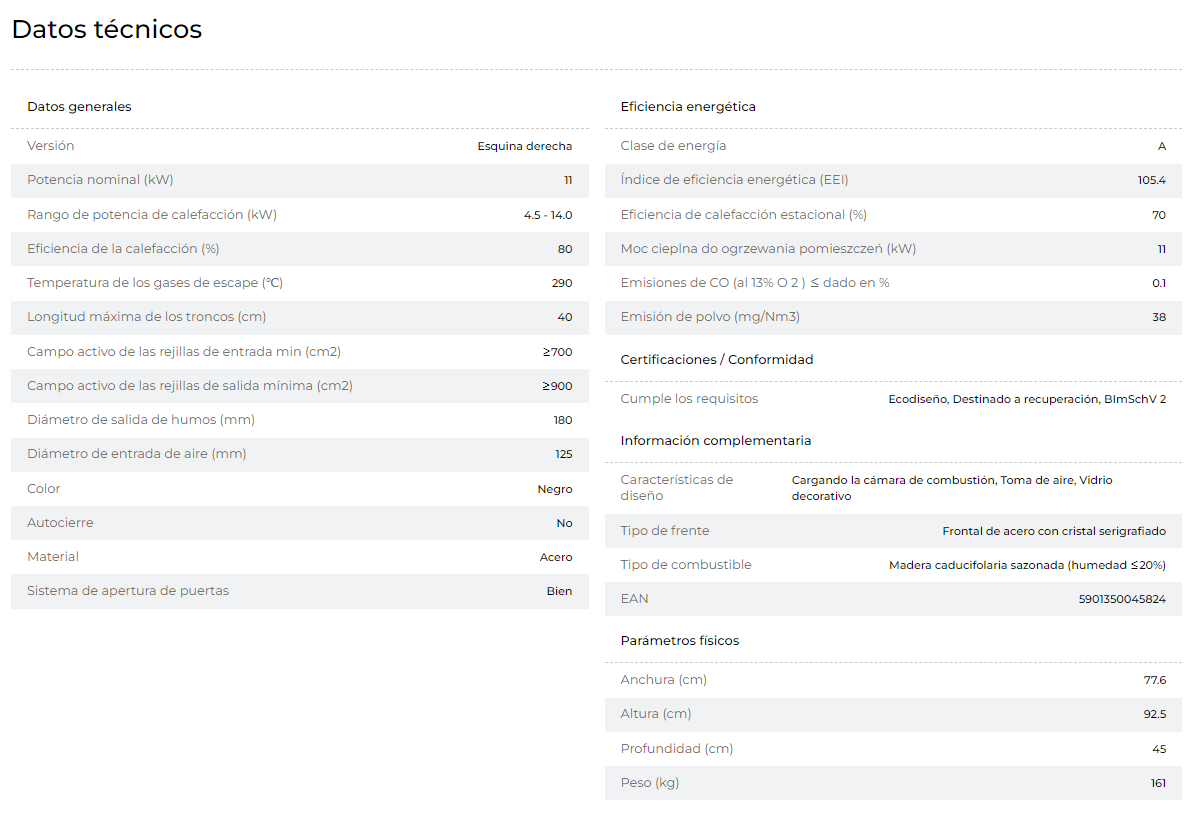Select the Eficiencia energética section header

[x=688, y=107]
